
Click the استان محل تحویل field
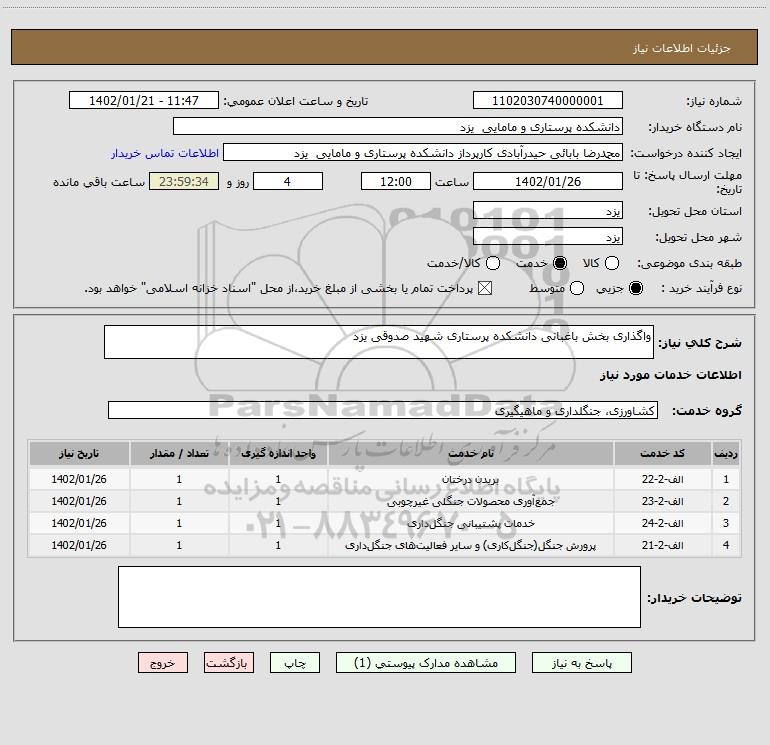point(548,210)
